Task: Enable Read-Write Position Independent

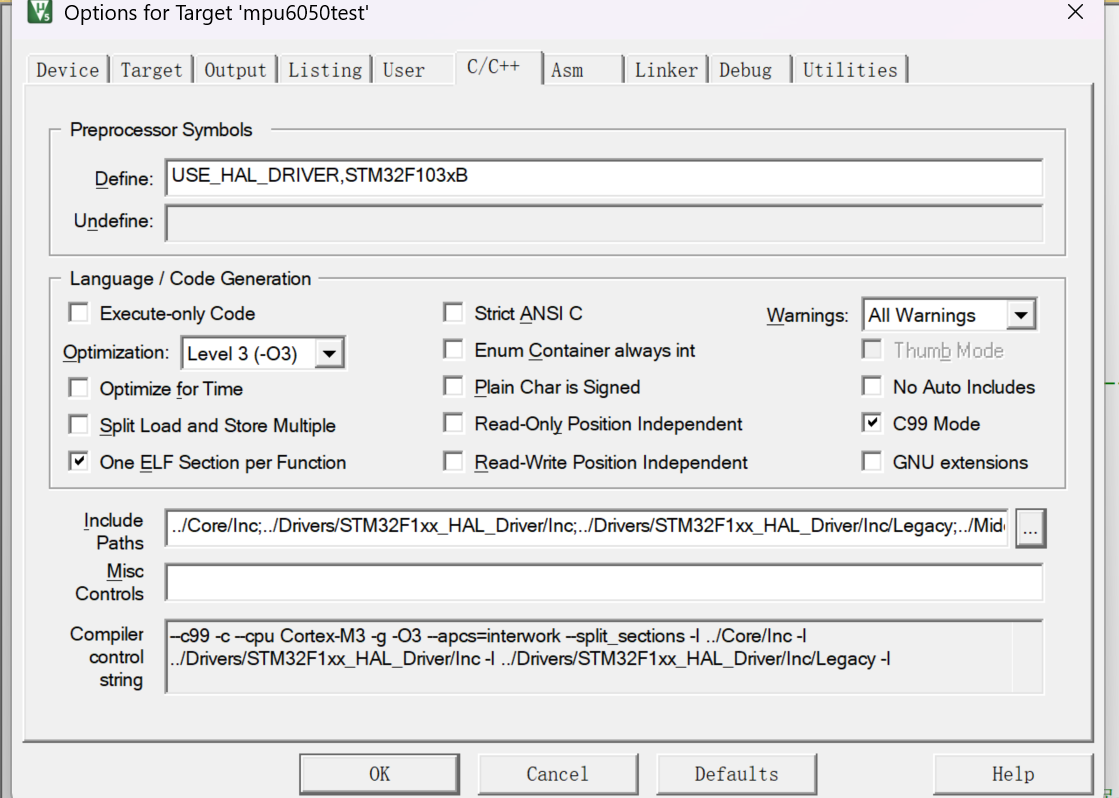Action: coord(453,462)
